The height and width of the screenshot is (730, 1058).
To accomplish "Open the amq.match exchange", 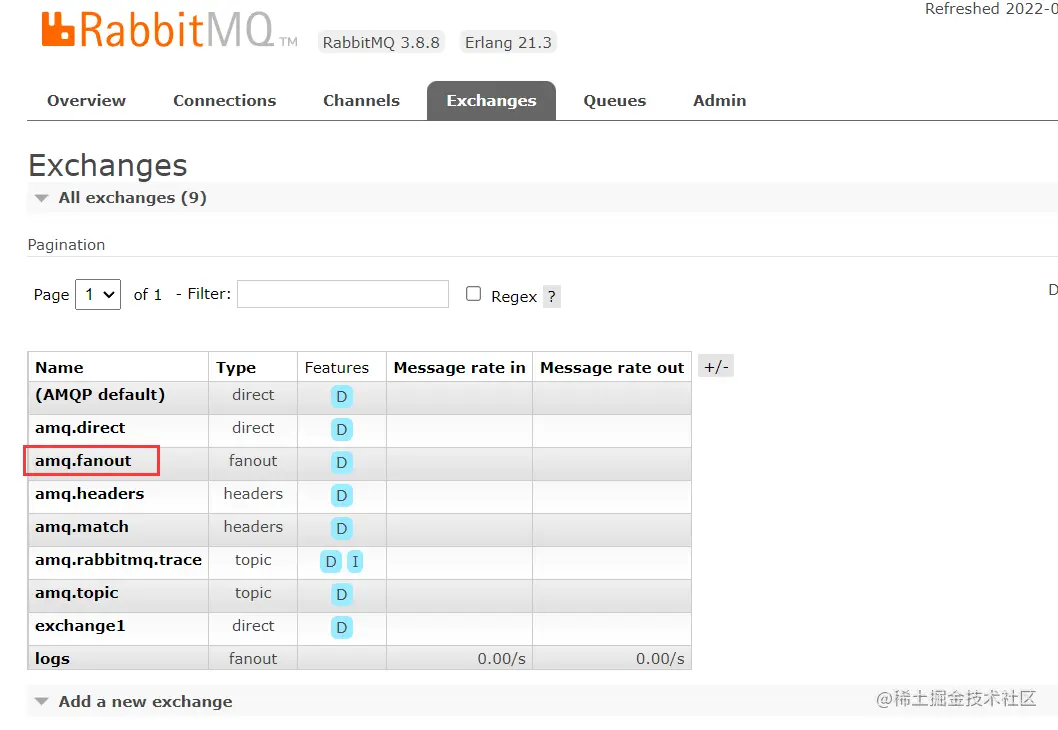I will tap(82, 527).
